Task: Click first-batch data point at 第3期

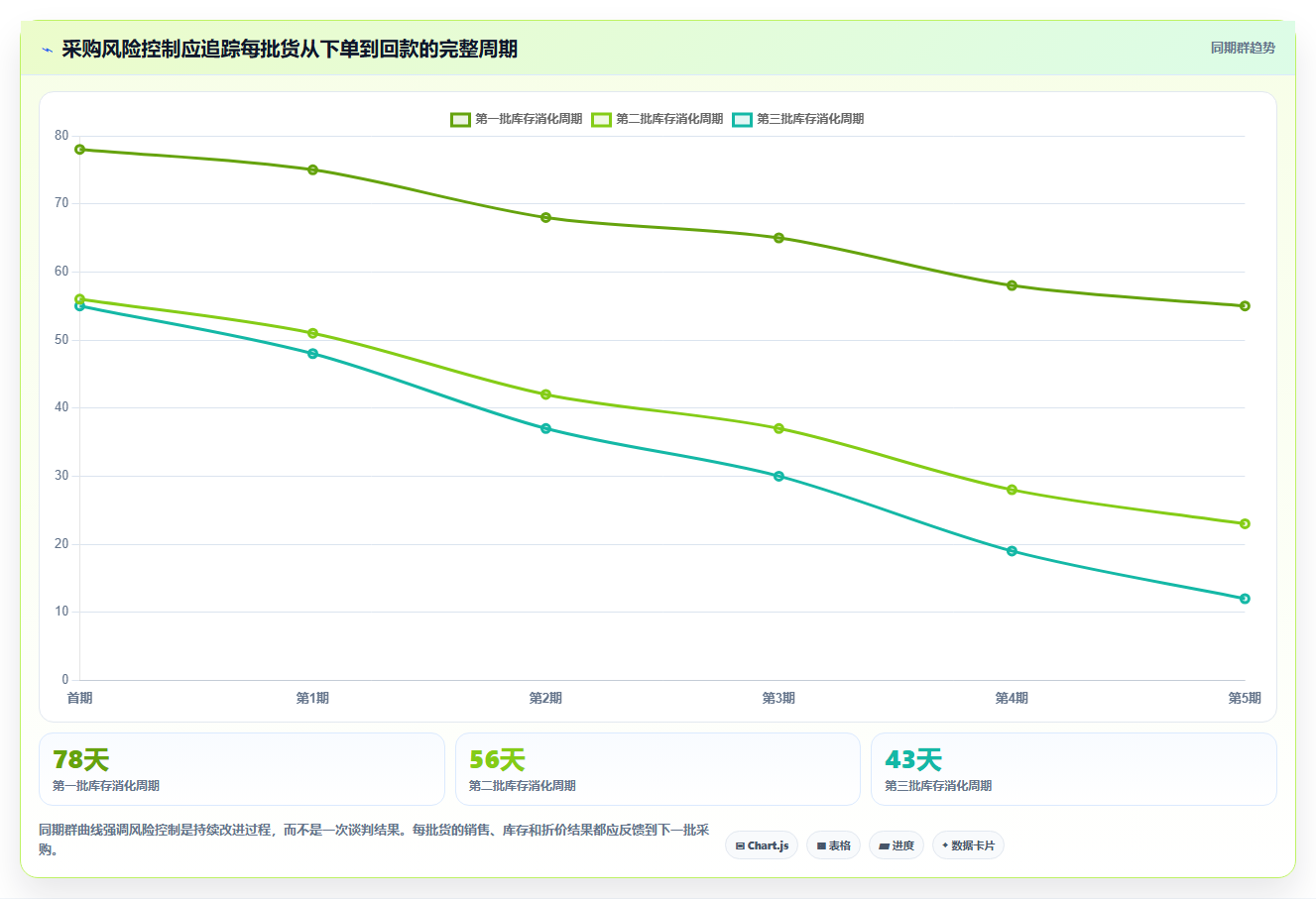Action: point(778,238)
